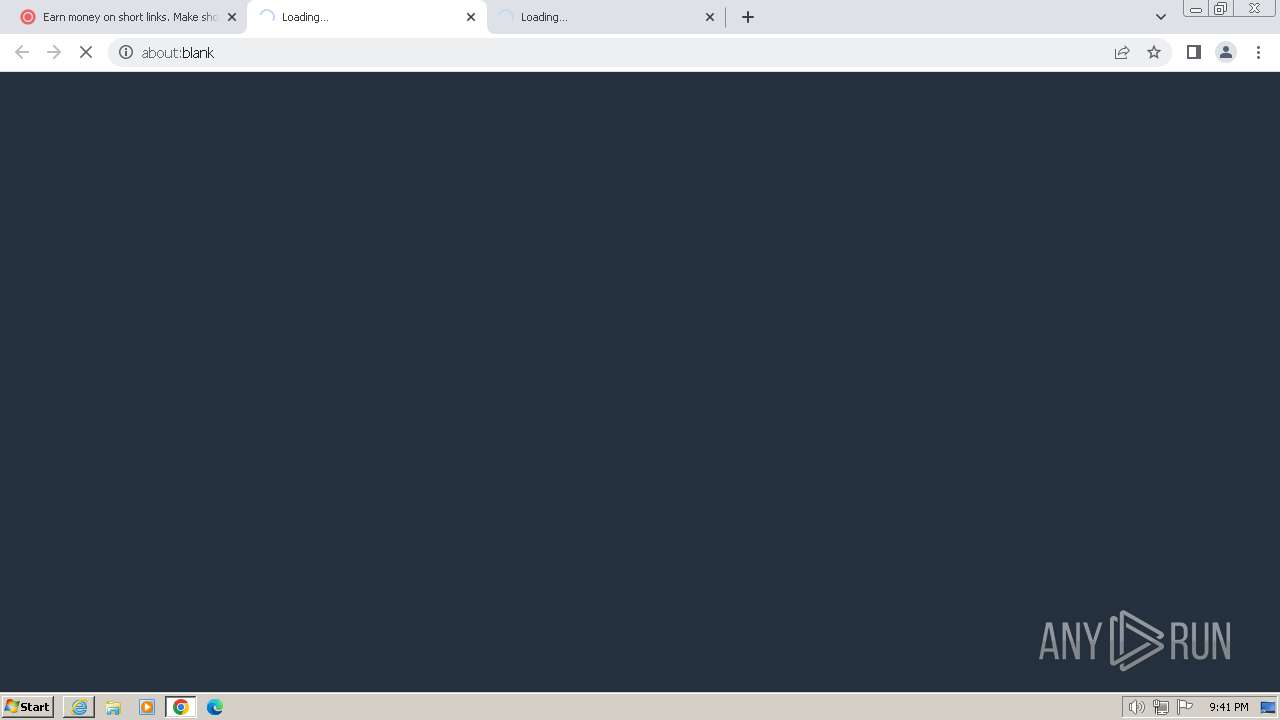Toggle the browser side panel

click(1193, 52)
